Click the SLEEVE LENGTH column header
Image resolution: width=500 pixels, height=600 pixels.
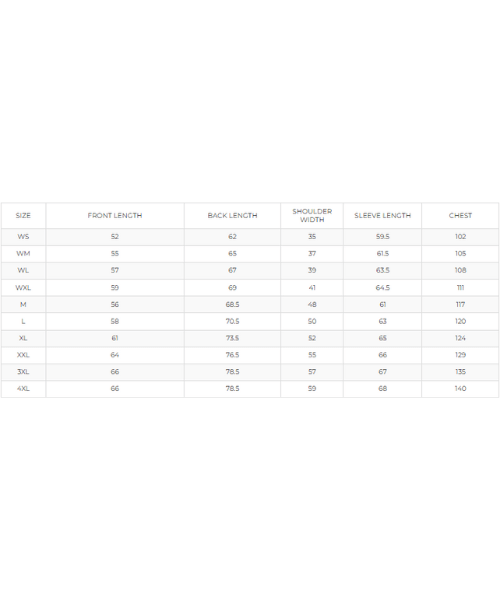coord(383,215)
